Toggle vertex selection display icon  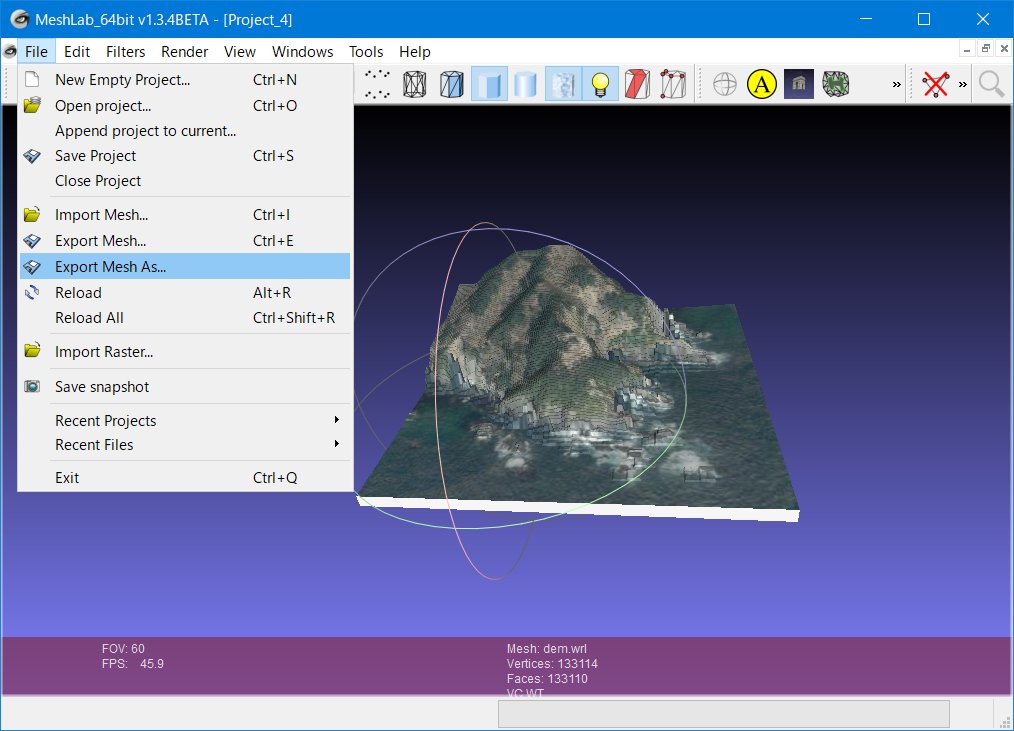pyautogui.click(x=673, y=84)
